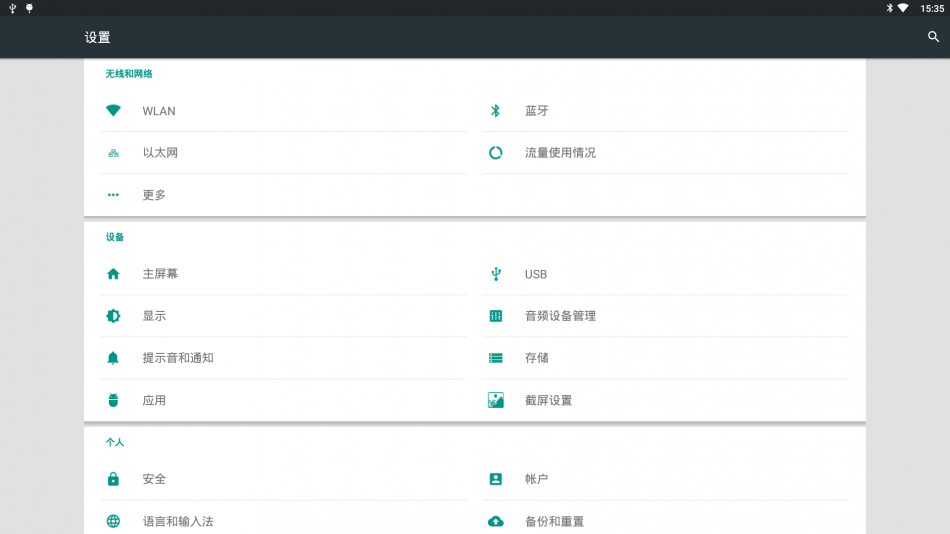Tap the Android robot icon beside 应用
This screenshot has width=950, height=534.
[x=113, y=400]
